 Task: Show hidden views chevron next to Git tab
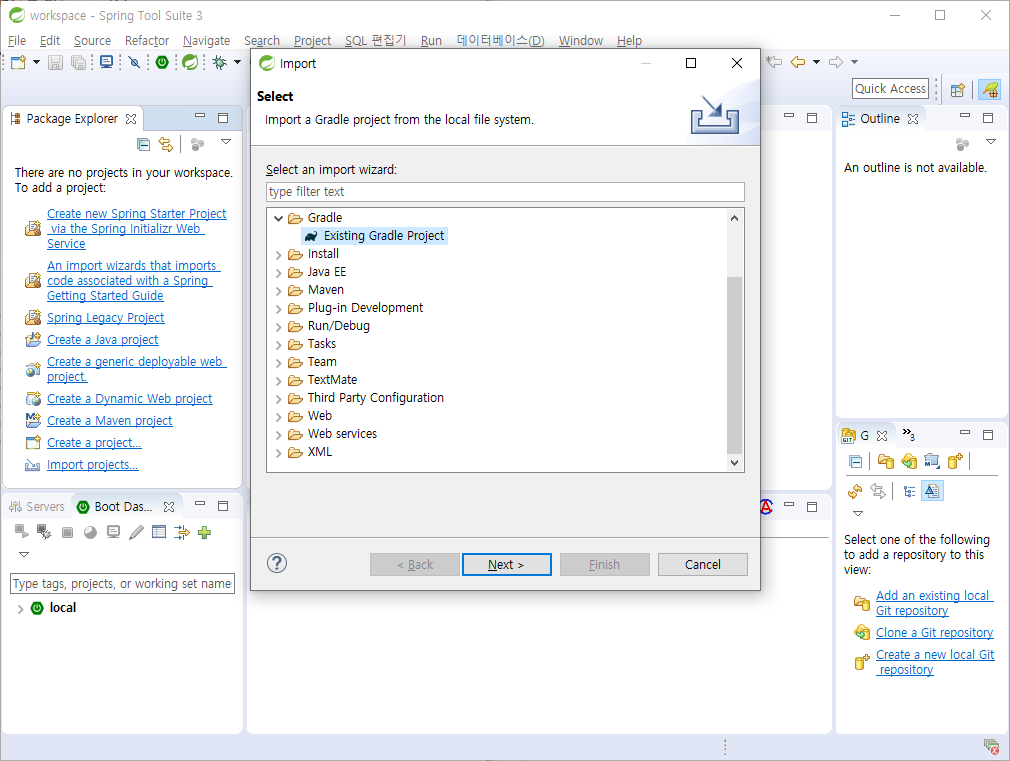point(908,434)
